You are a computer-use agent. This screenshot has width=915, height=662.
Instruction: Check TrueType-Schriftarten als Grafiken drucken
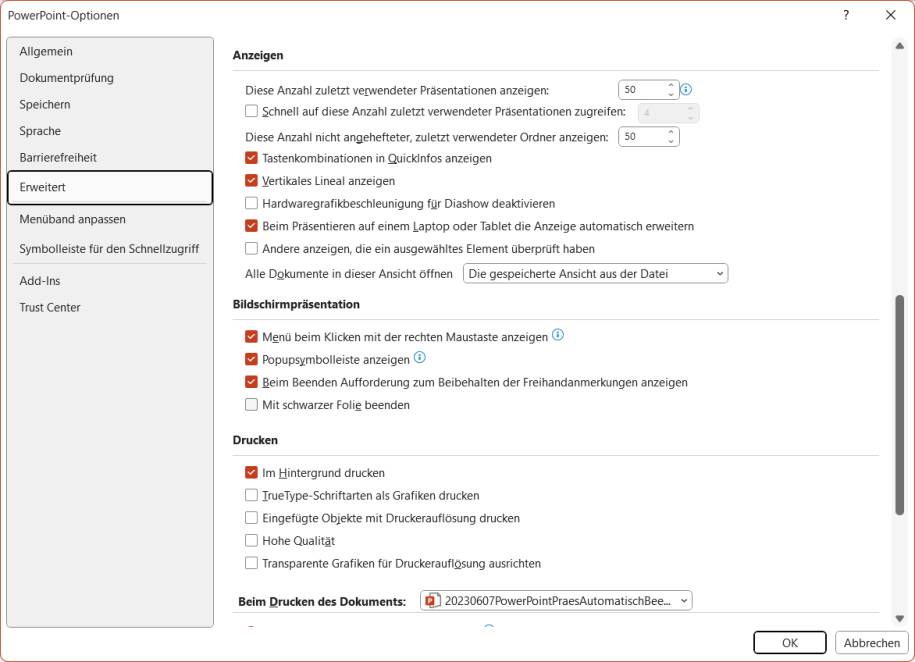[x=250, y=495]
